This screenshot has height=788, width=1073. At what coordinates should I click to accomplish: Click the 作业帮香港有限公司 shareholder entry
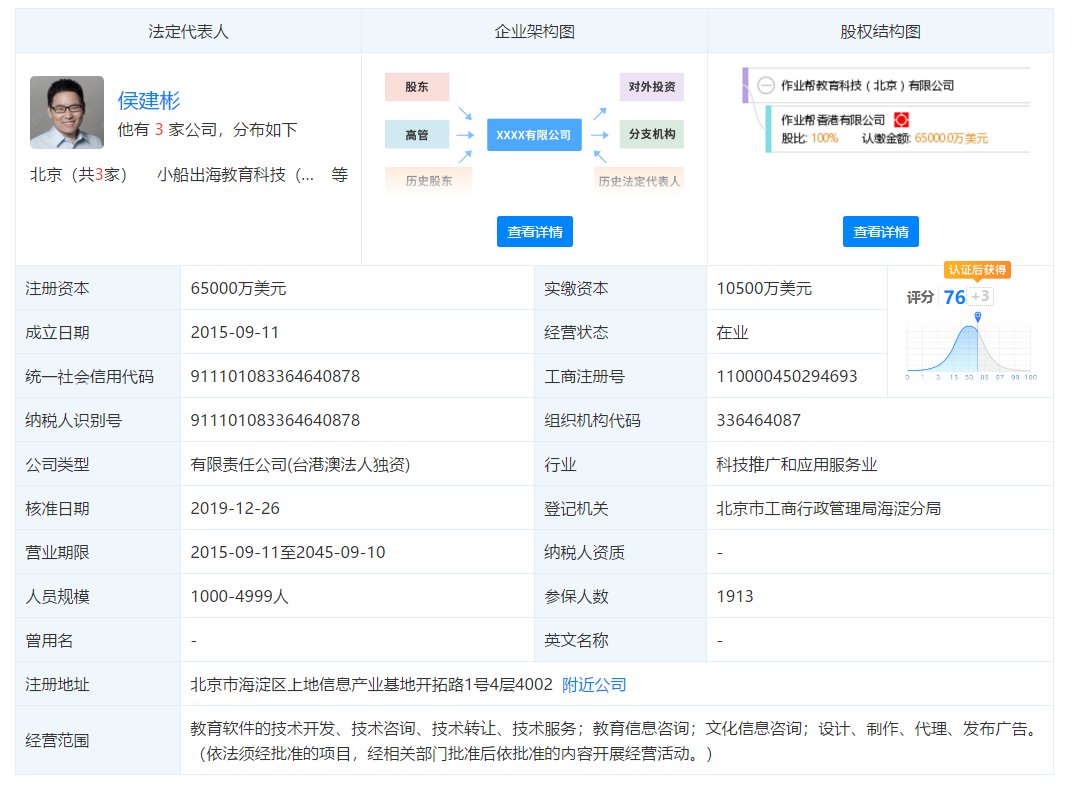[833, 120]
